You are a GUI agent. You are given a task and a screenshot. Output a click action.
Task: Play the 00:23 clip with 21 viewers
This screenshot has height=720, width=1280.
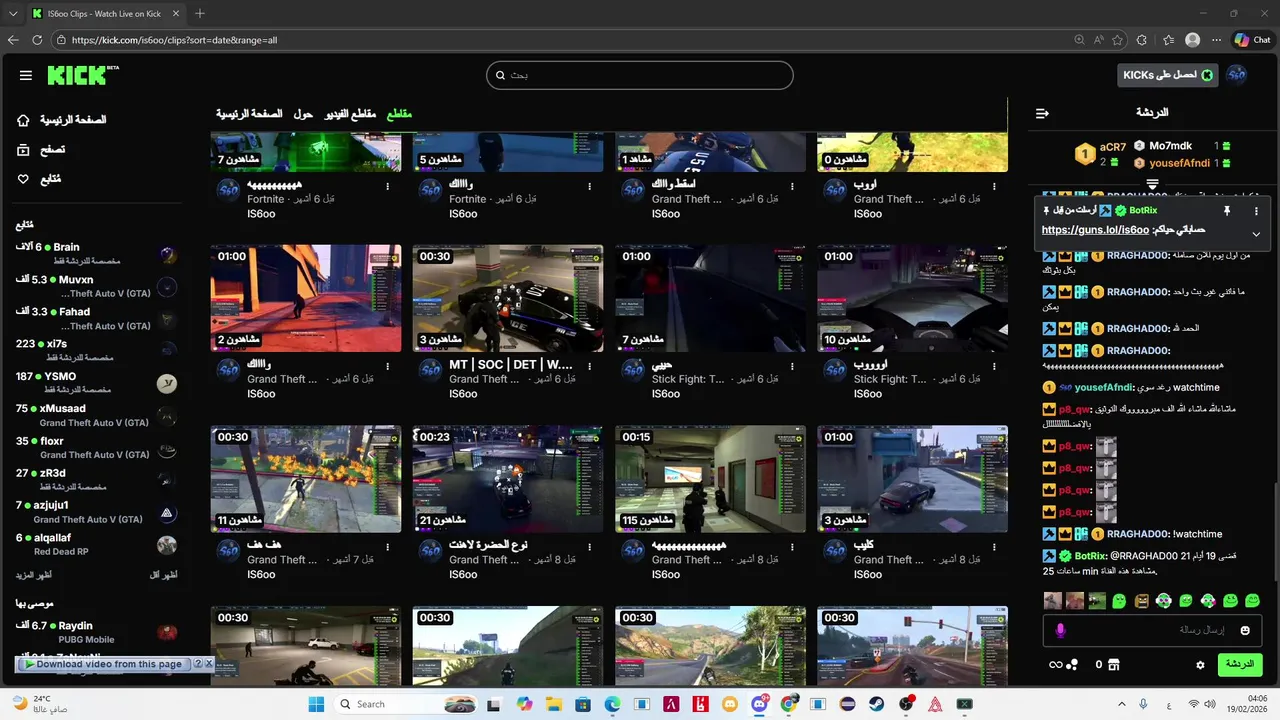pyautogui.click(x=508, y=478)
